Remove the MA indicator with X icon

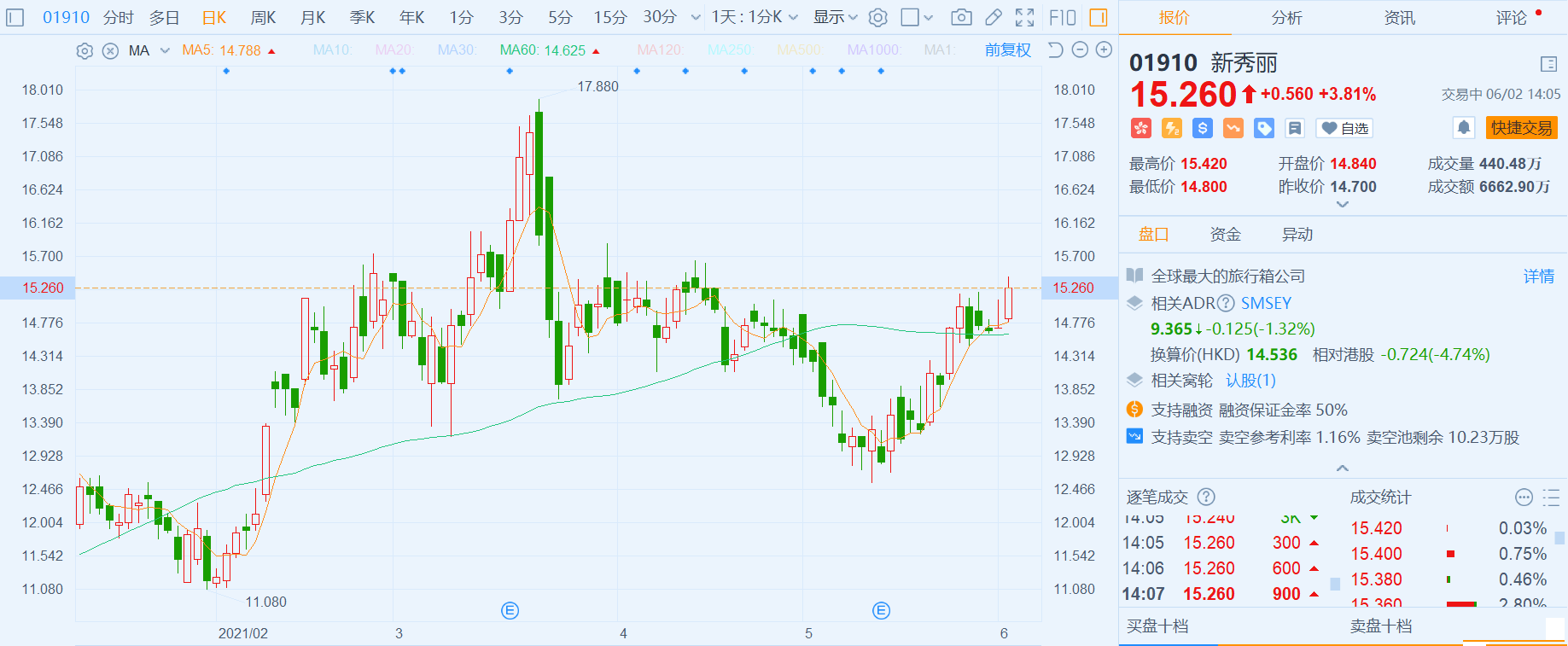[110, 51]
